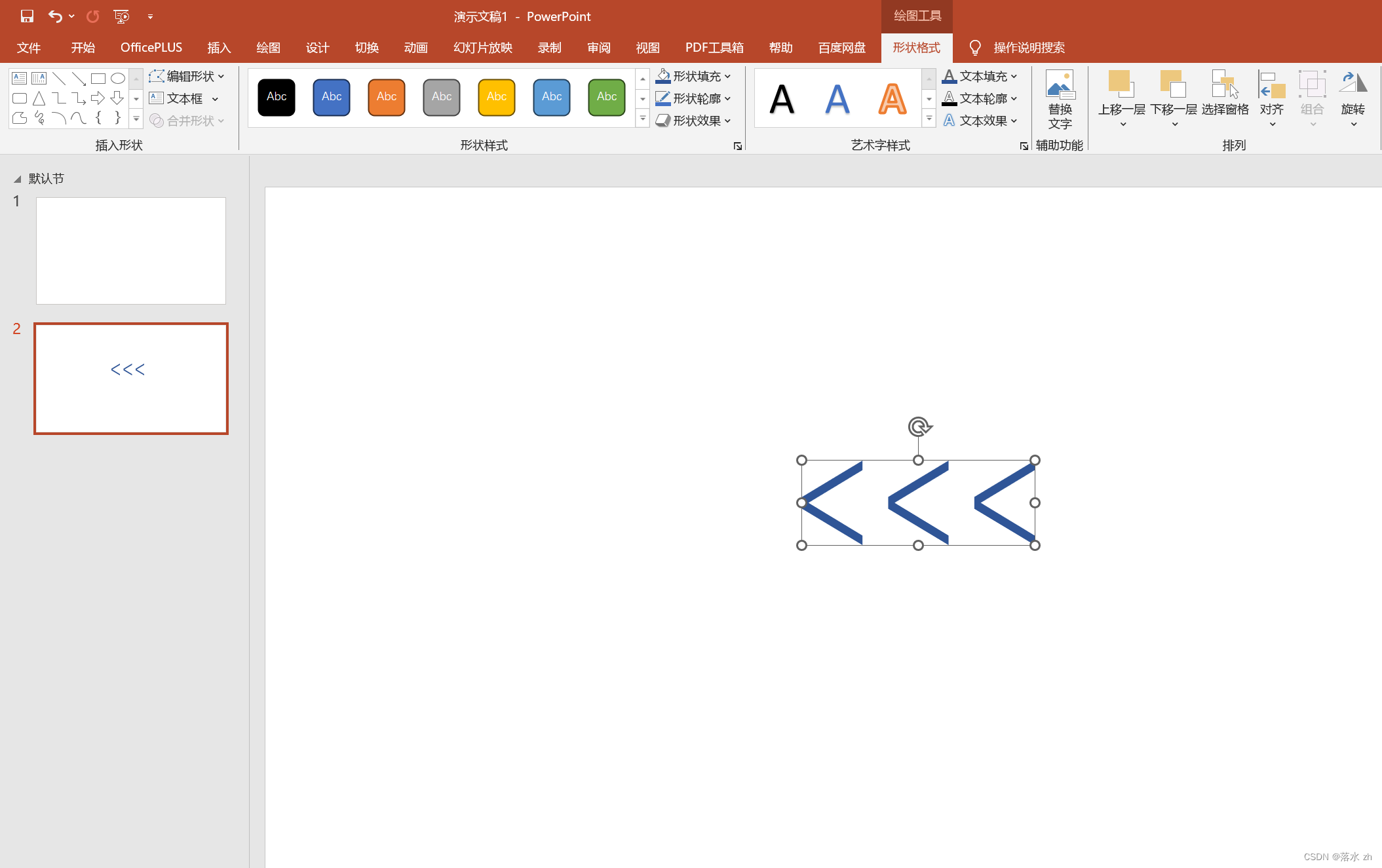1382x868 pixels.
Task: Expand the 文本框 dropdown
Action: (221, 97)
